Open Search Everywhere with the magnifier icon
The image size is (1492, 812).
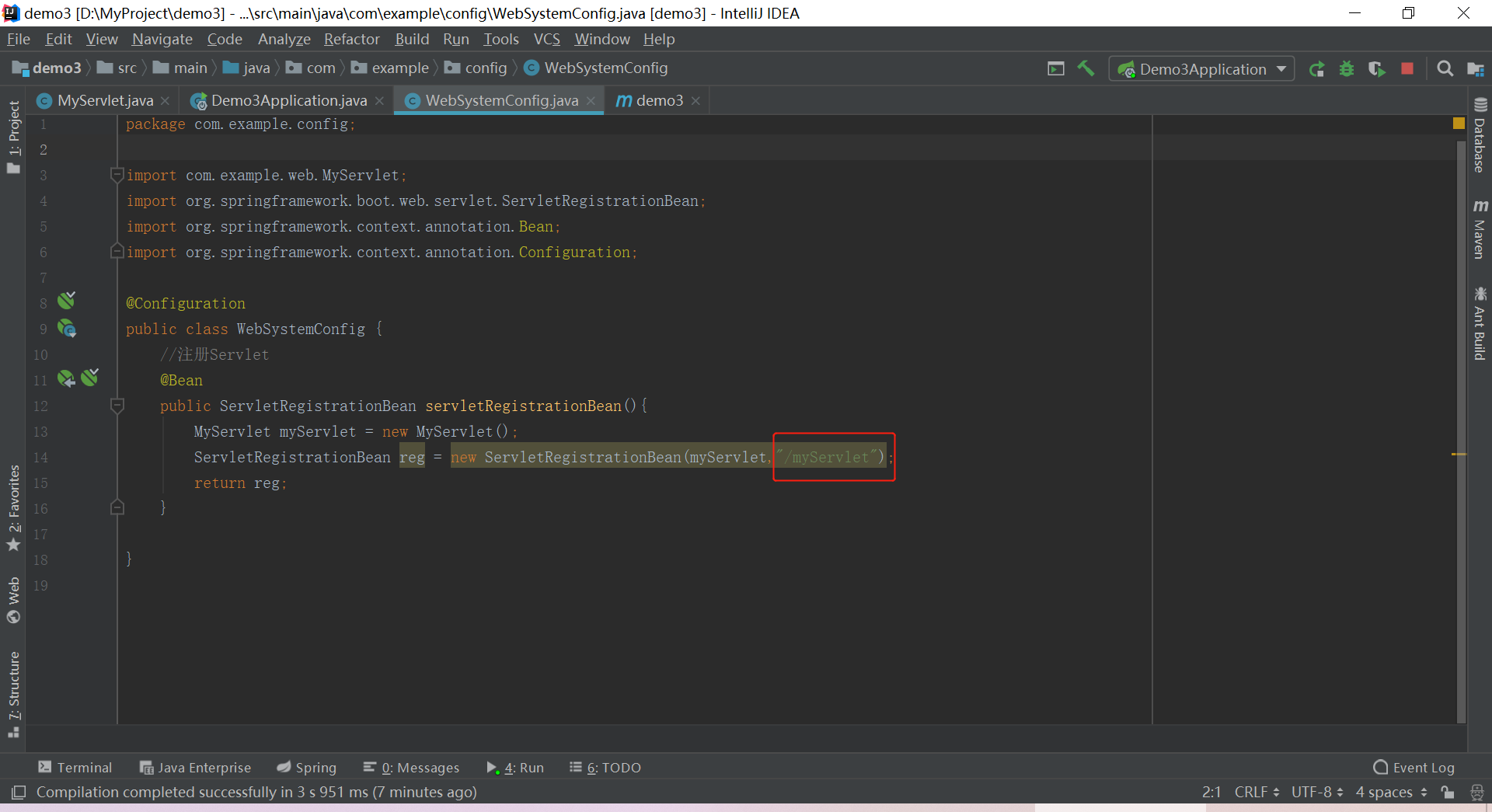[x=1445, y=68]
